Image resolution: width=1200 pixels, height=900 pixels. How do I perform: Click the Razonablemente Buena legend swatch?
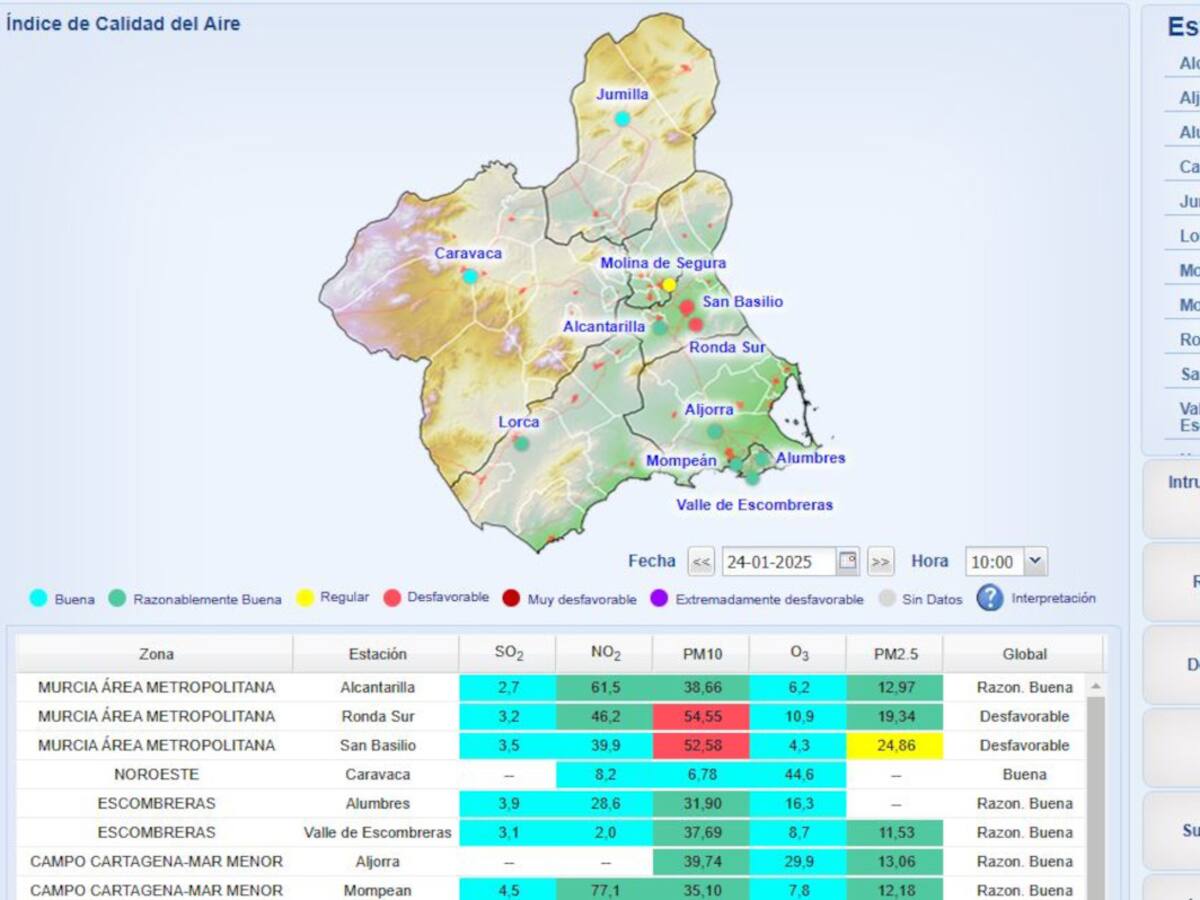point(118,599)
